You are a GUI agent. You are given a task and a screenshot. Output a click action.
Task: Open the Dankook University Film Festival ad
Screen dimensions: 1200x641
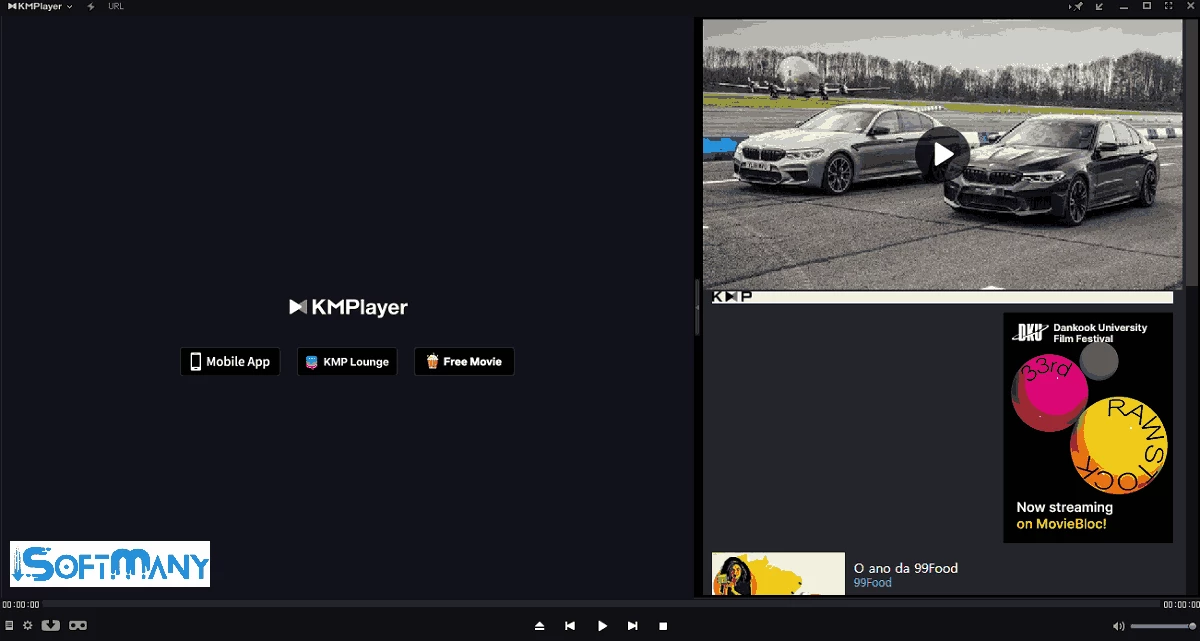(x=1087, y=428)
